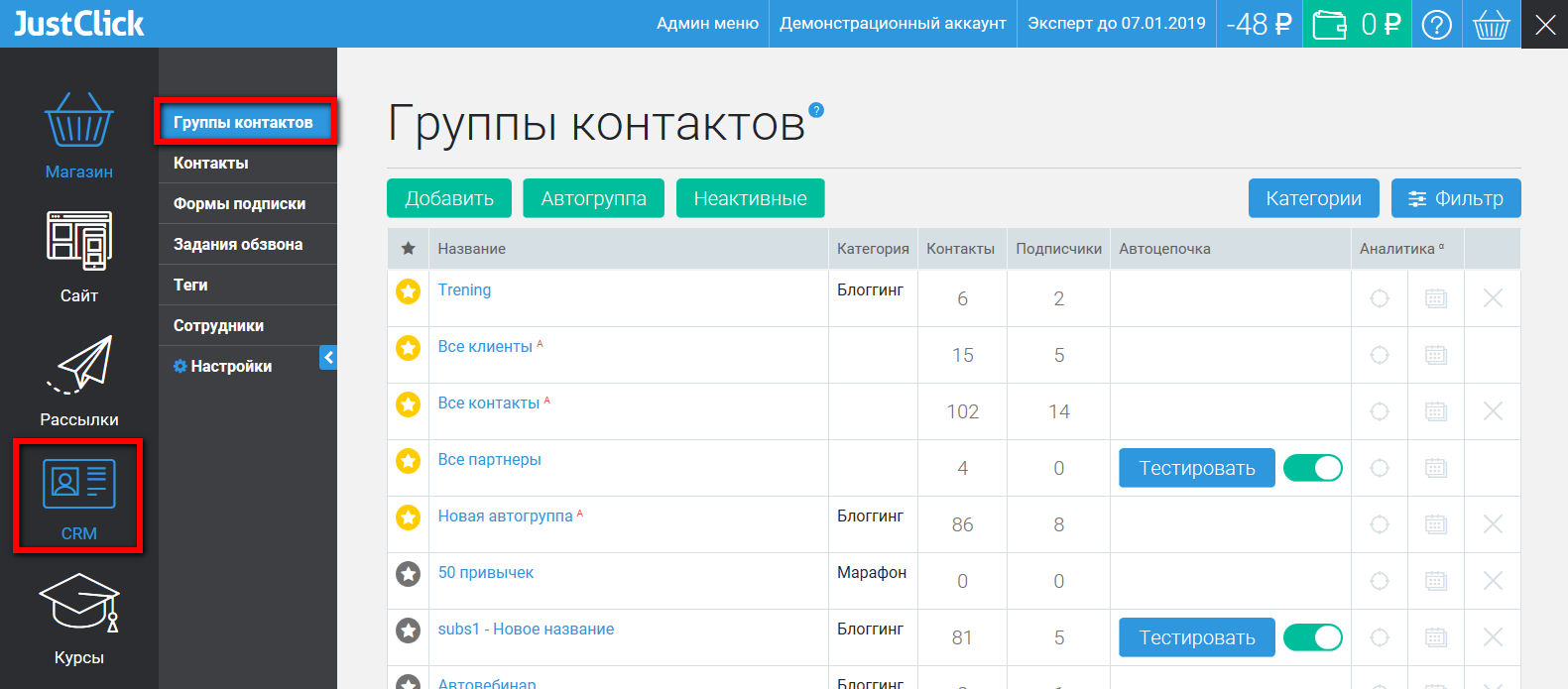
Task: Click Тестировать for subs1 group
Action: 1197,637
